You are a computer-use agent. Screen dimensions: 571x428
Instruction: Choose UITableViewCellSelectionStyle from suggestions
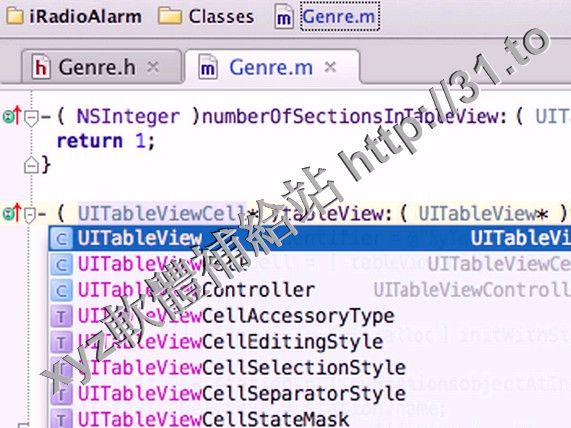point(310,368)
